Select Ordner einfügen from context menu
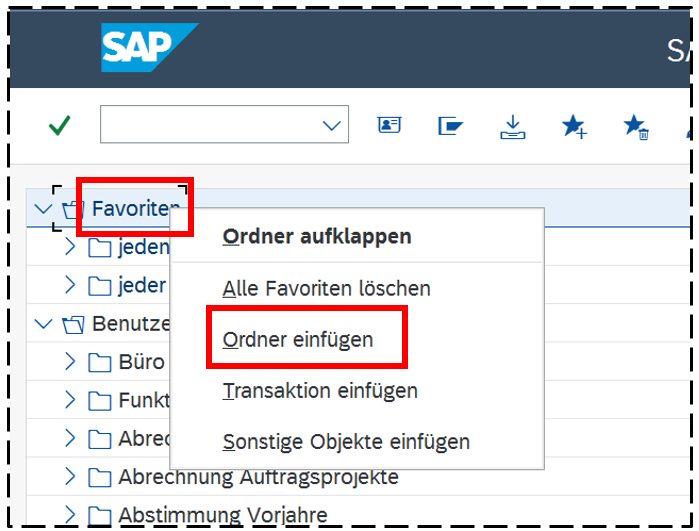The height and width of the screenshot is (531, 699). click(298, 339)
